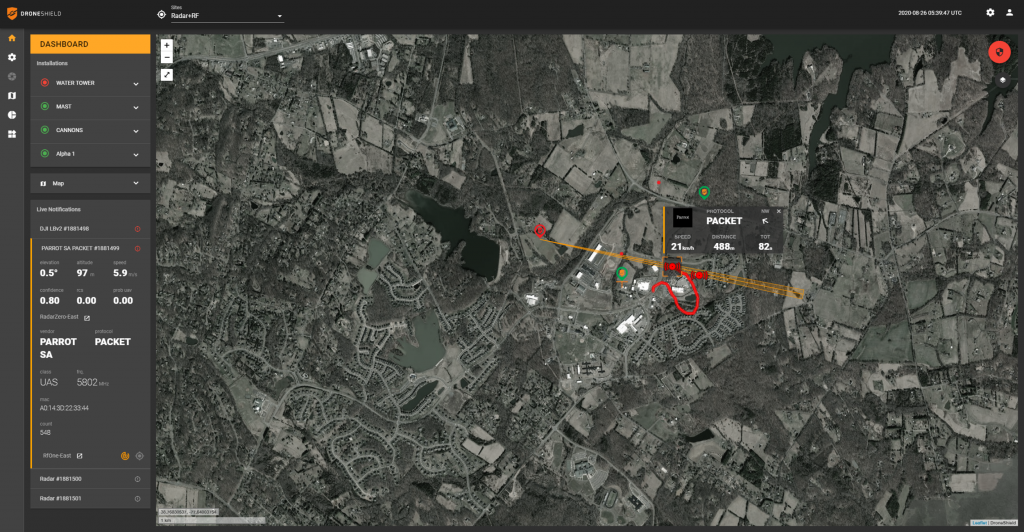Close the PACKET drone info popup

coord(778,211)
